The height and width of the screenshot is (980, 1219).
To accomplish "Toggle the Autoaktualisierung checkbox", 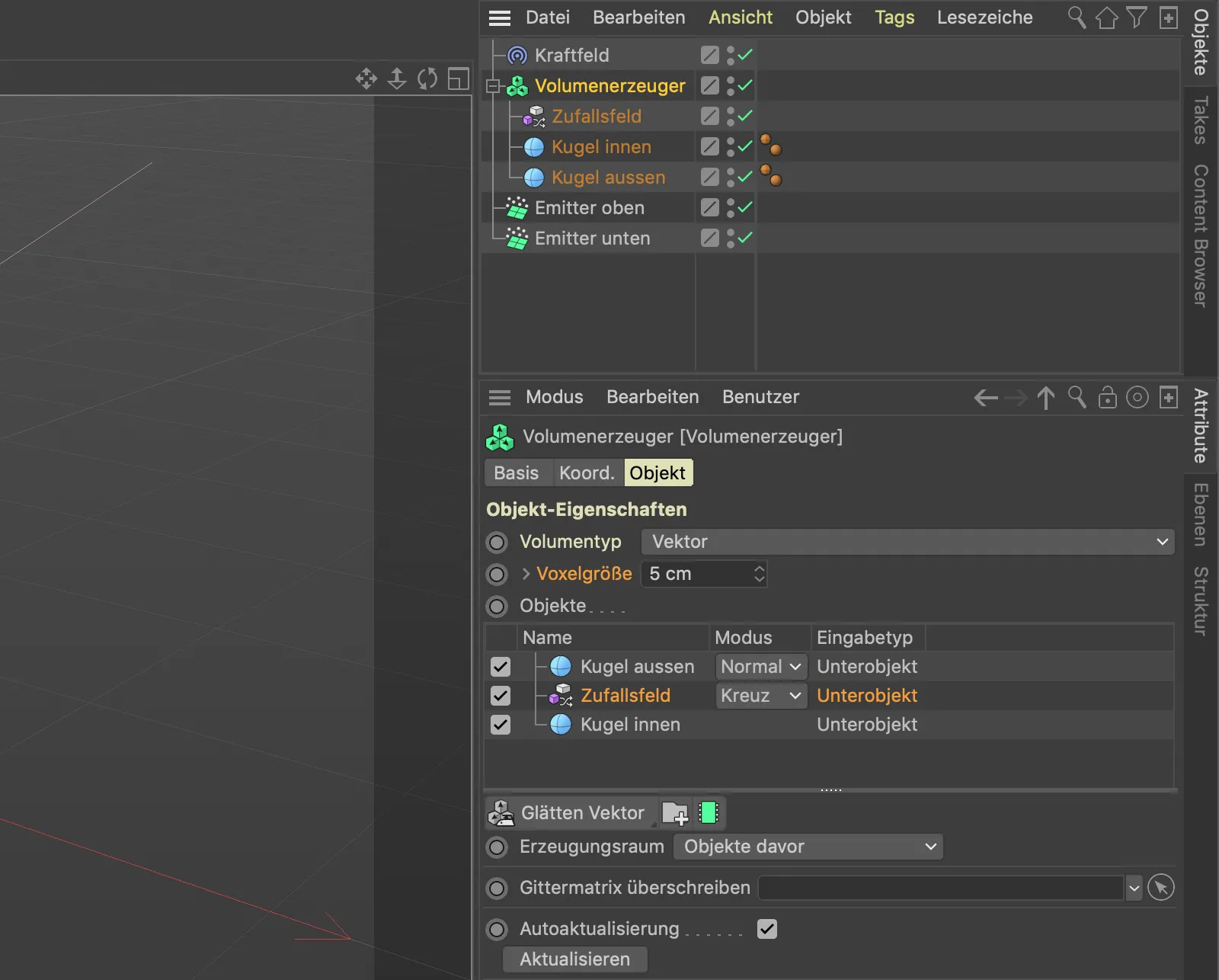I will coord(767,929).
